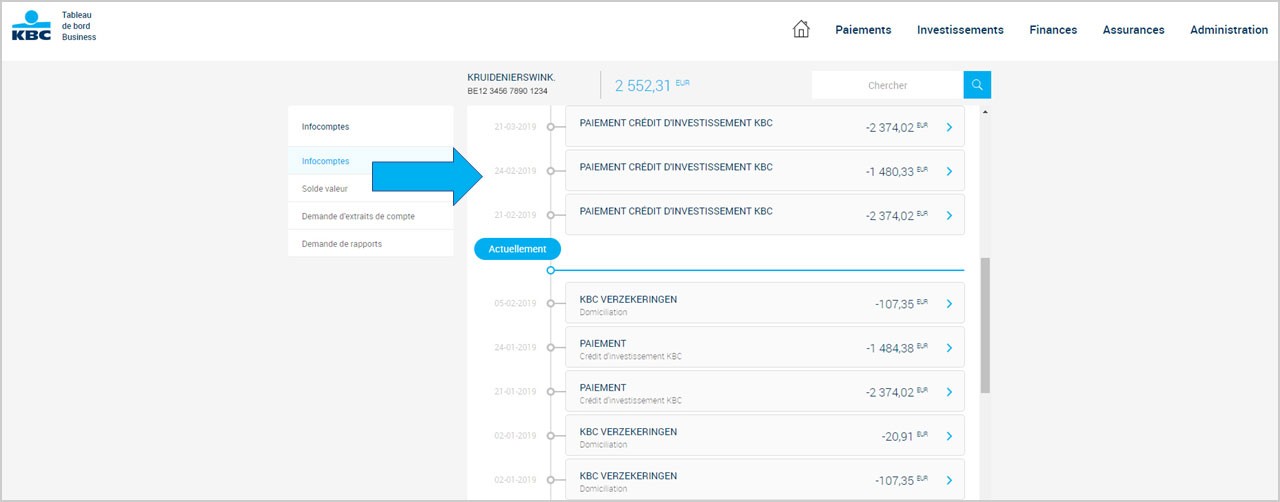Click the vertical scrollbar thumb

(985, 325)
